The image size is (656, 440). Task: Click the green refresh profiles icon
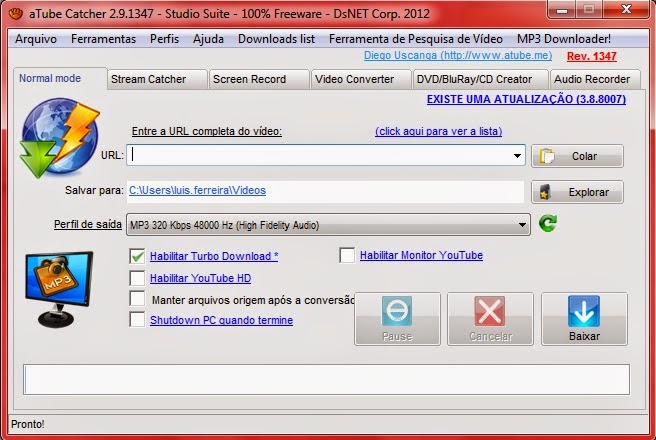[x=548, y=223]
